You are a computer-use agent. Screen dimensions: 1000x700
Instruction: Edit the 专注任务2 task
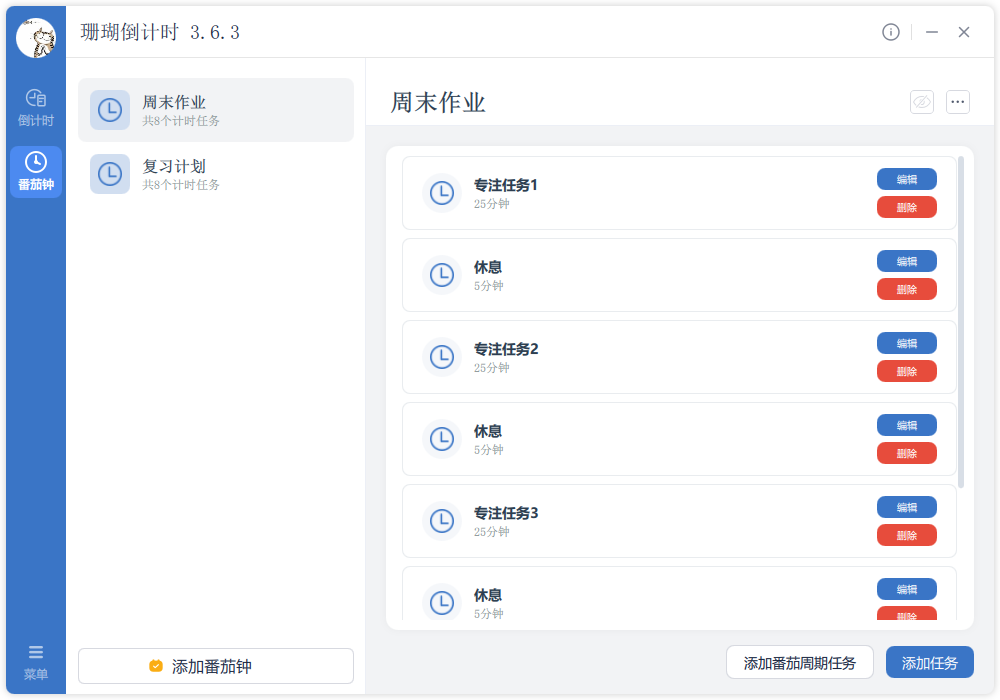[906, 343]
